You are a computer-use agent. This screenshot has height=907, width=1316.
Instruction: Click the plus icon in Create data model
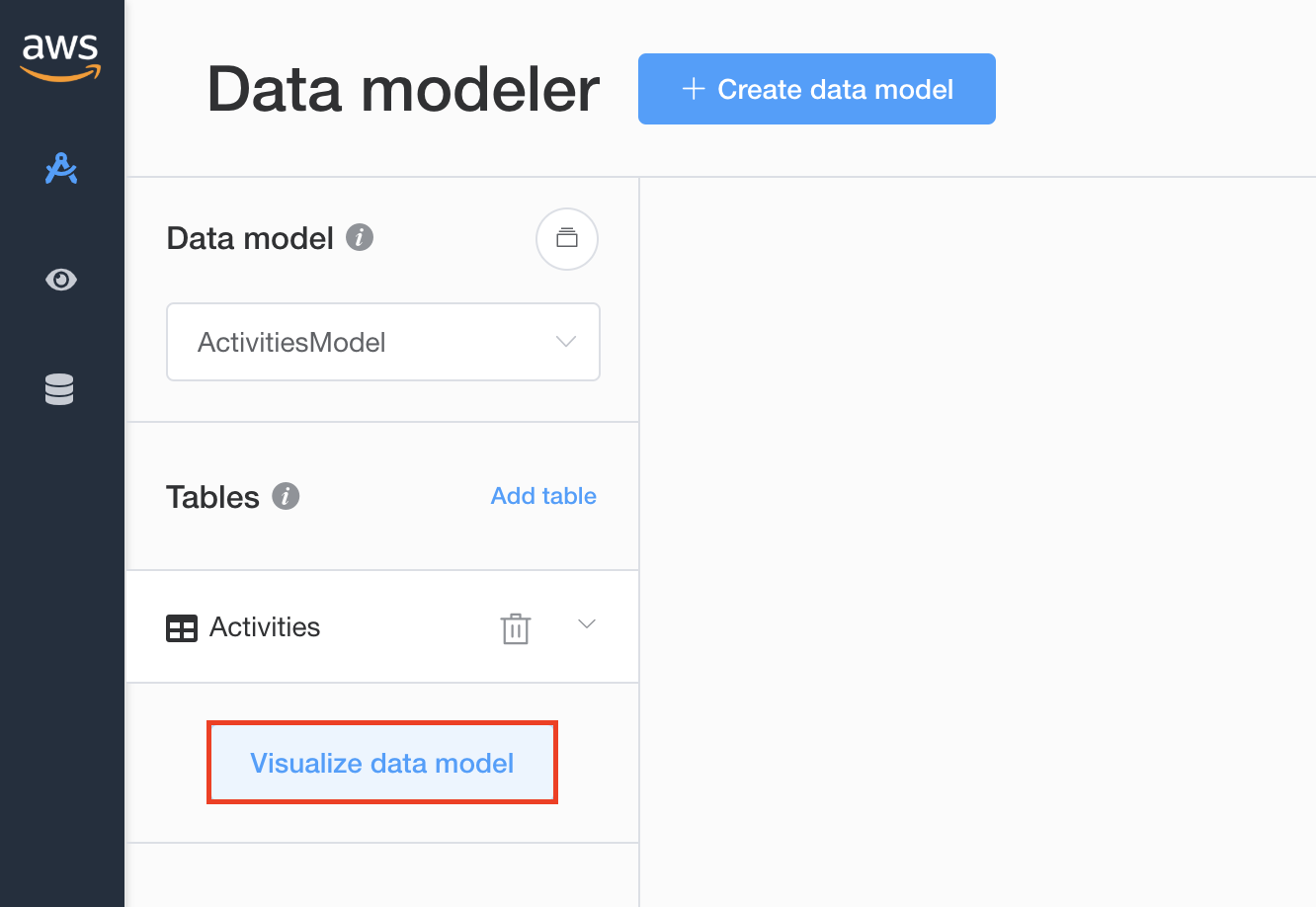694,89
